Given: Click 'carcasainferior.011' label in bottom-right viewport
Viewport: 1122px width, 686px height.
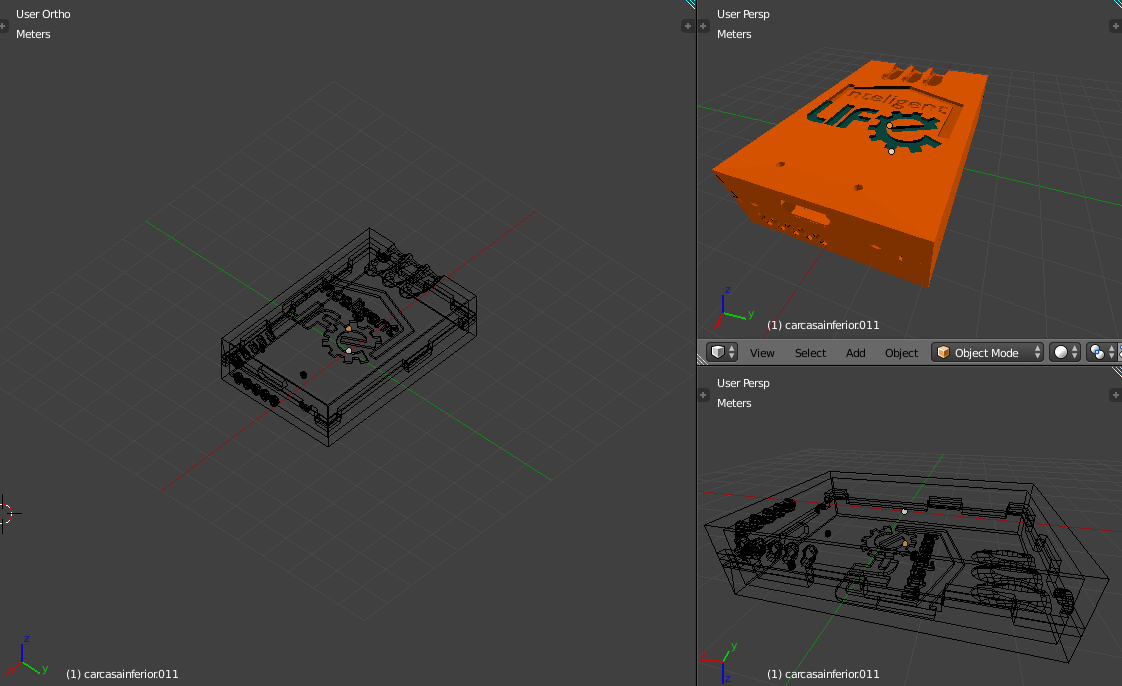Looking at the screenshot, I should [x=831, y=674].
